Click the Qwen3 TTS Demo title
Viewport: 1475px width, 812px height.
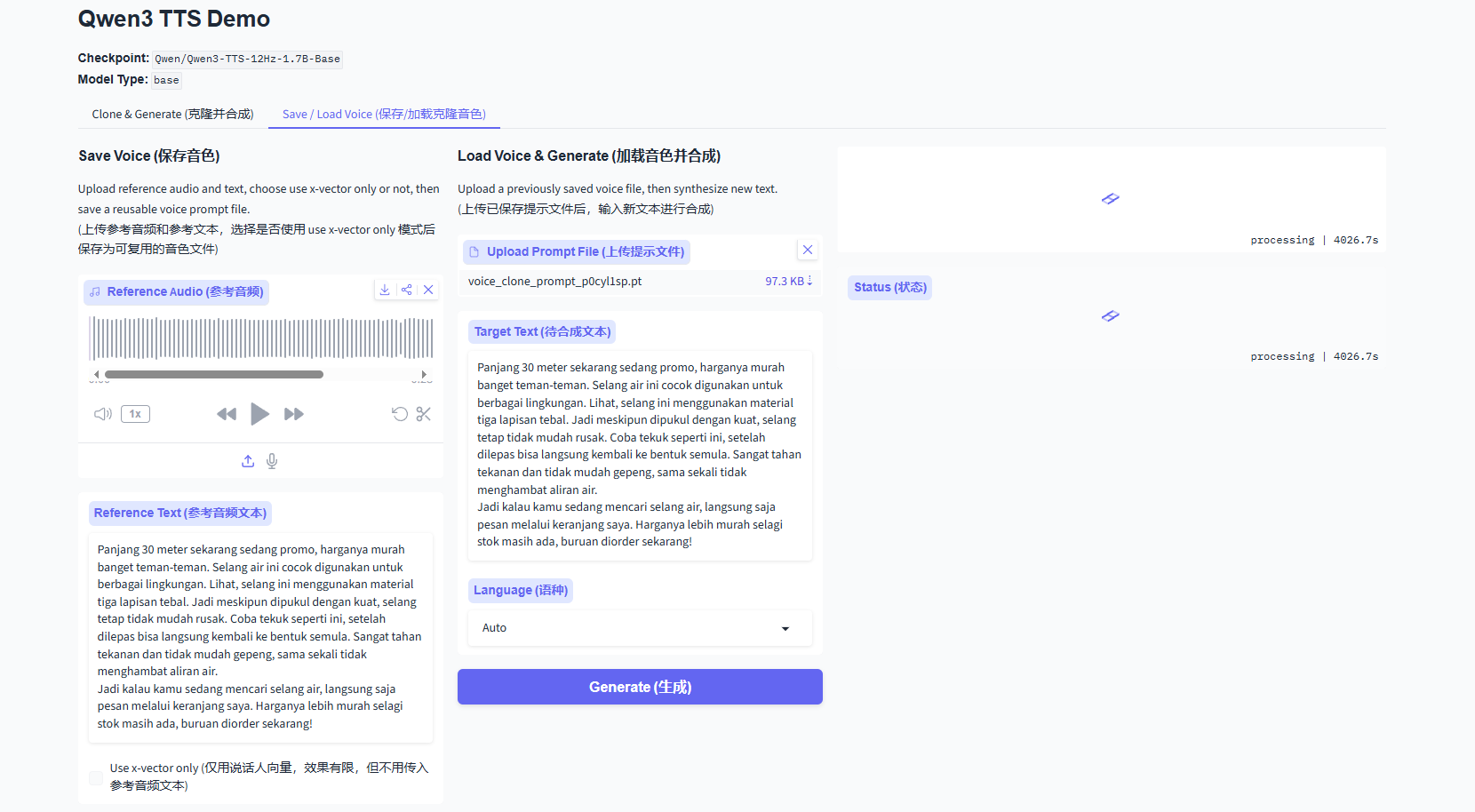[x=174, y=19]
